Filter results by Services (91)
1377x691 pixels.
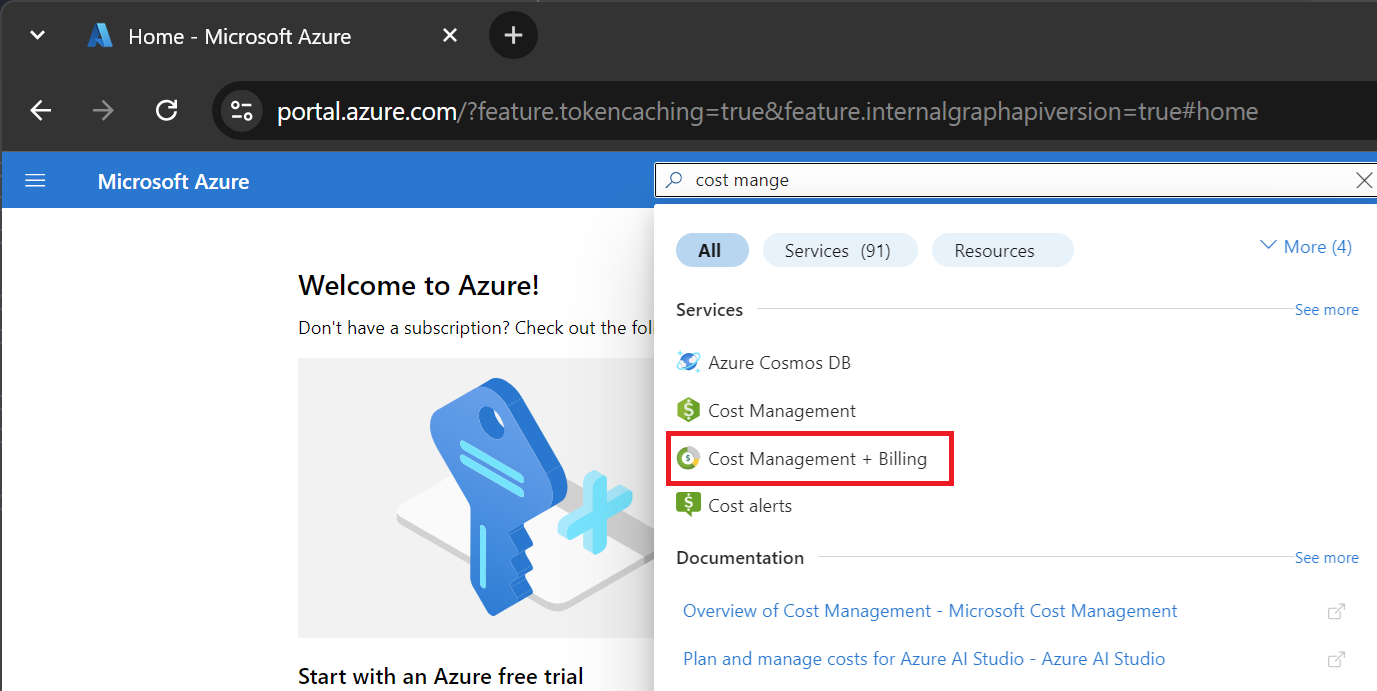(x=838, y=251)
